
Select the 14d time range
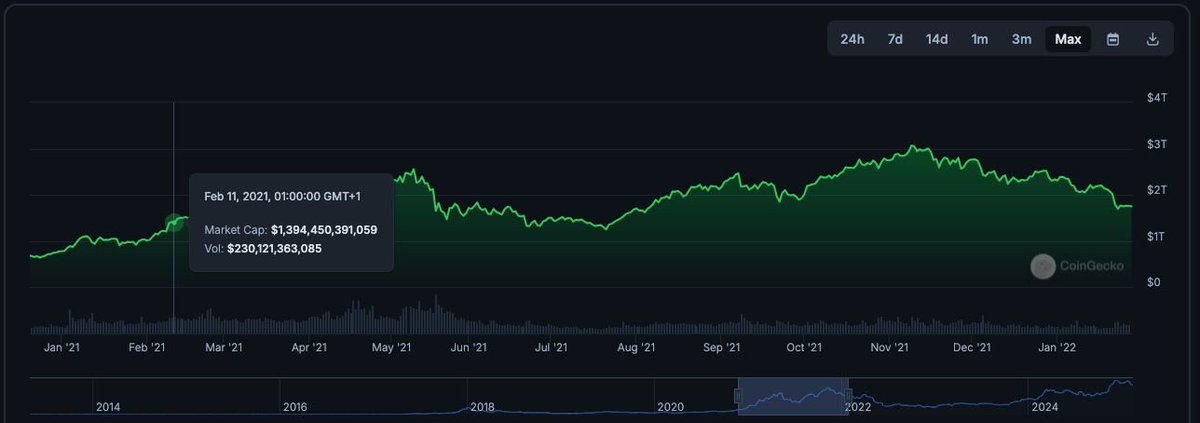click(x=937, y=39)
